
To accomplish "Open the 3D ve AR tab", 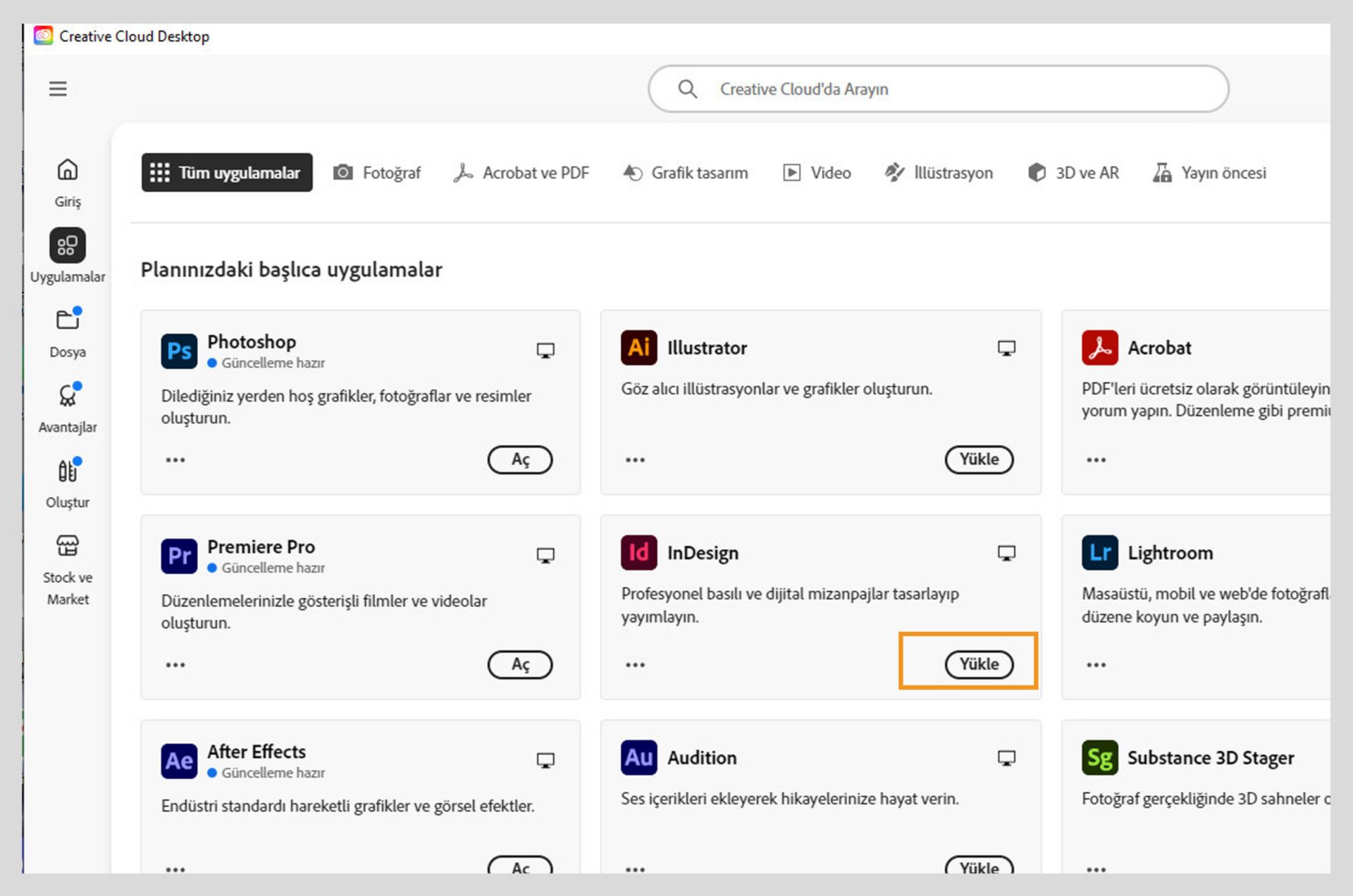I will coord(1073,173).
